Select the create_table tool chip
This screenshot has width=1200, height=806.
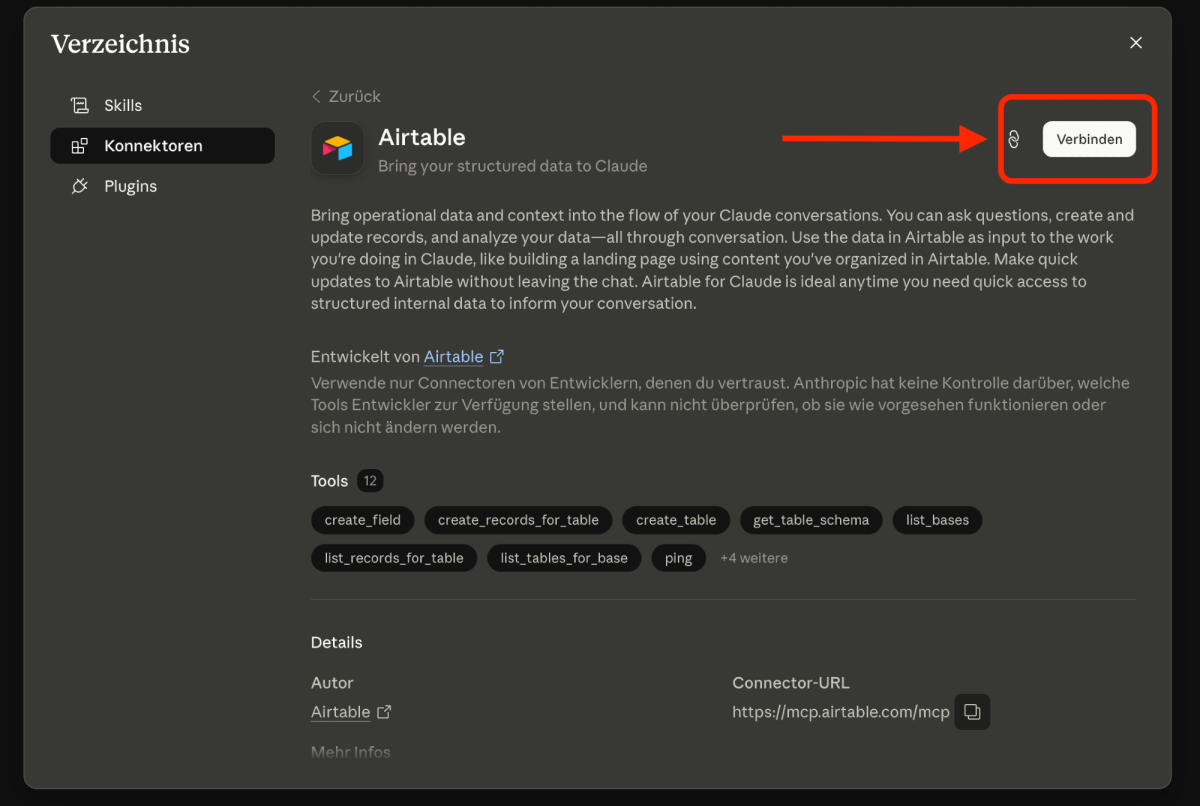(676, 520)
